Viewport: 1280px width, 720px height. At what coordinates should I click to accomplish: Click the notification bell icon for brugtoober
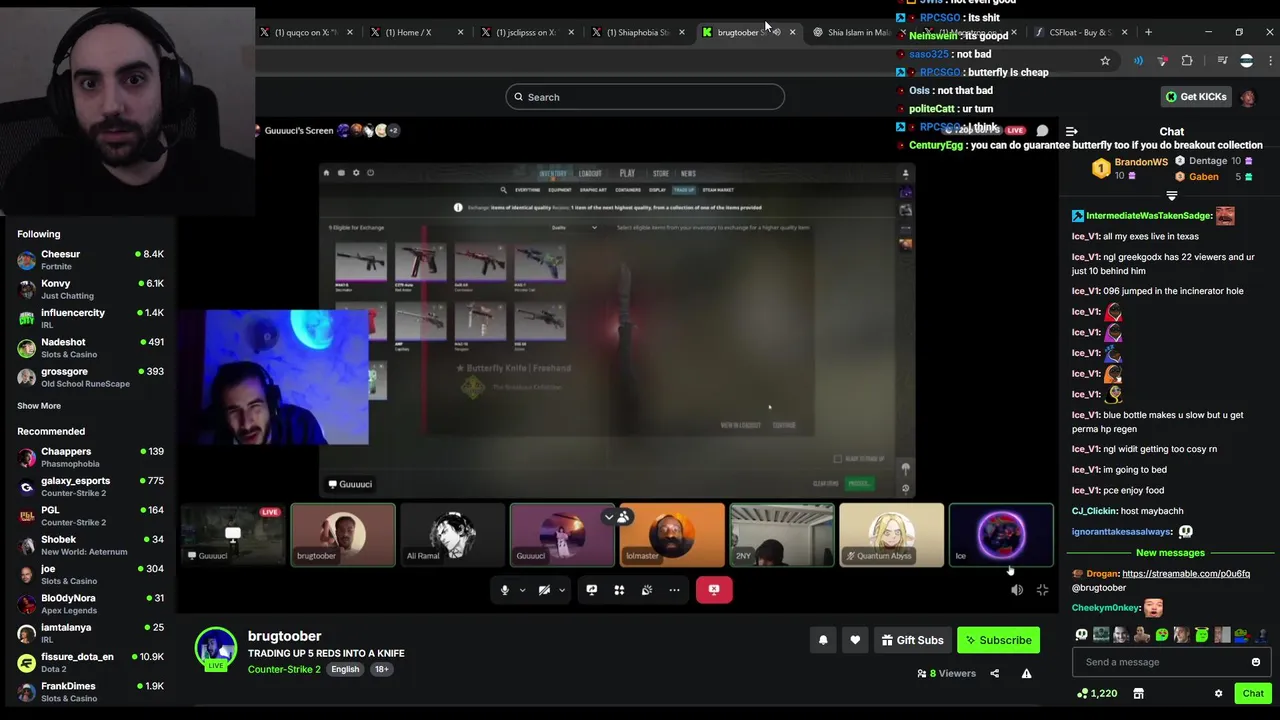click(x=823, y=640)
